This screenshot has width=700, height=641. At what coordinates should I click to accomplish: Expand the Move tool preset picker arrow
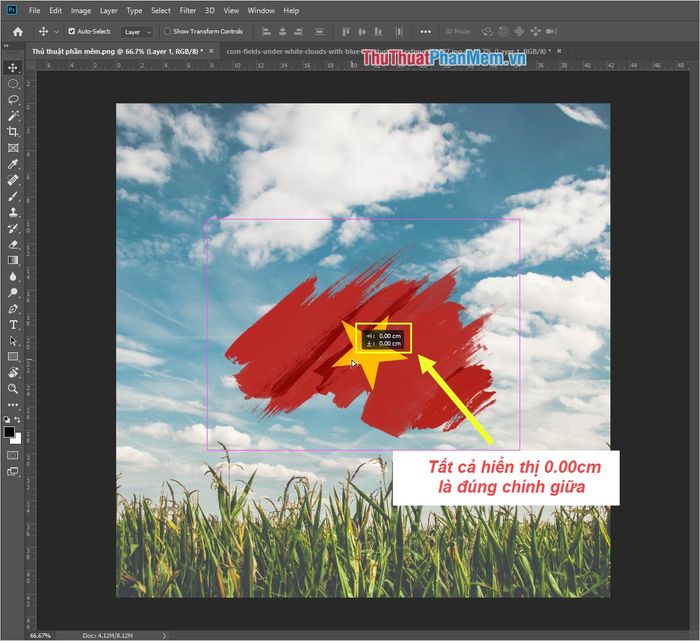56,32
